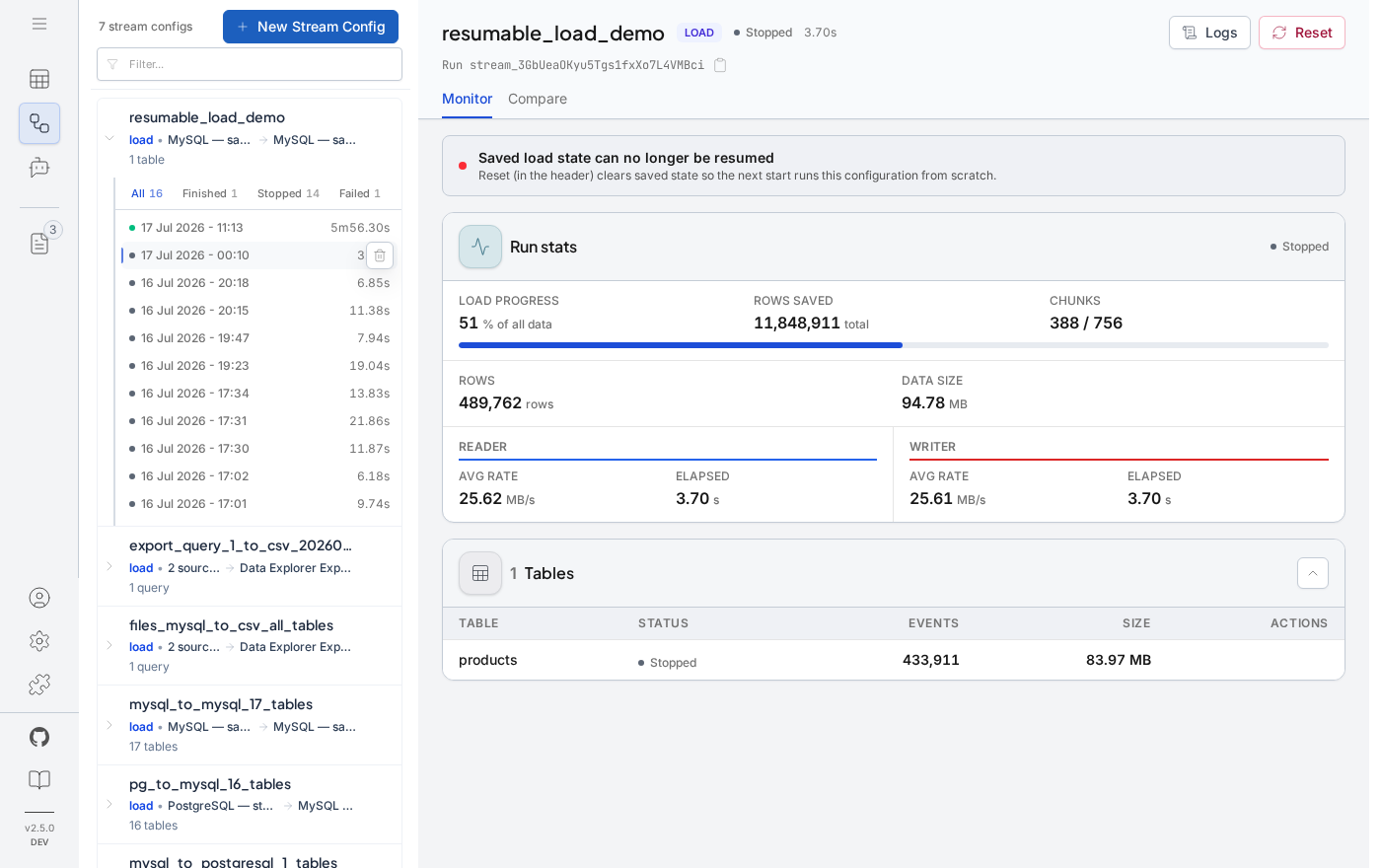
Task: Select the 16 Jul 2026 - 17:01 run
Action: coord(259,504)
